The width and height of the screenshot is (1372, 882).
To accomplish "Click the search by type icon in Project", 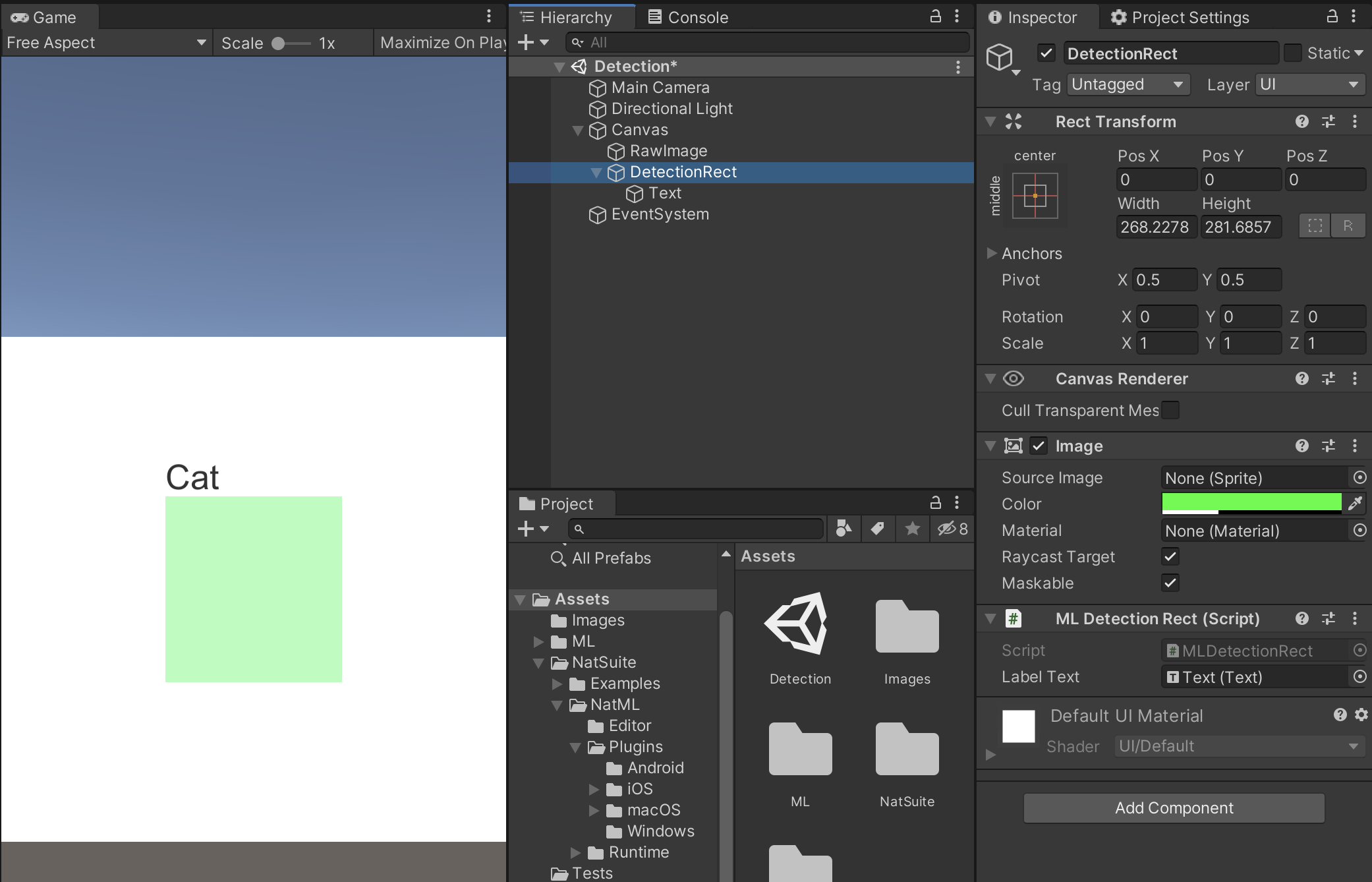I will coord(843,529).
